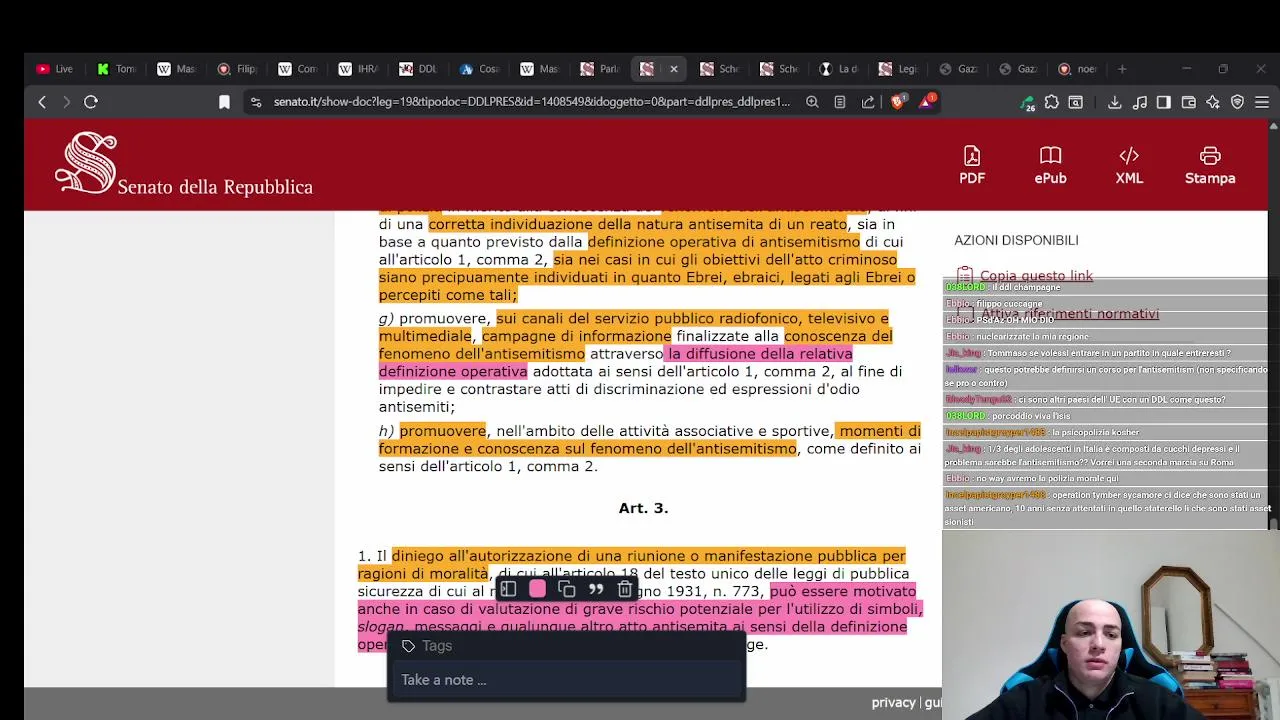This screenshot has height=720, width=1280.
Task: Bookmark this page with the bookmark icon
Action: [224, 101]
